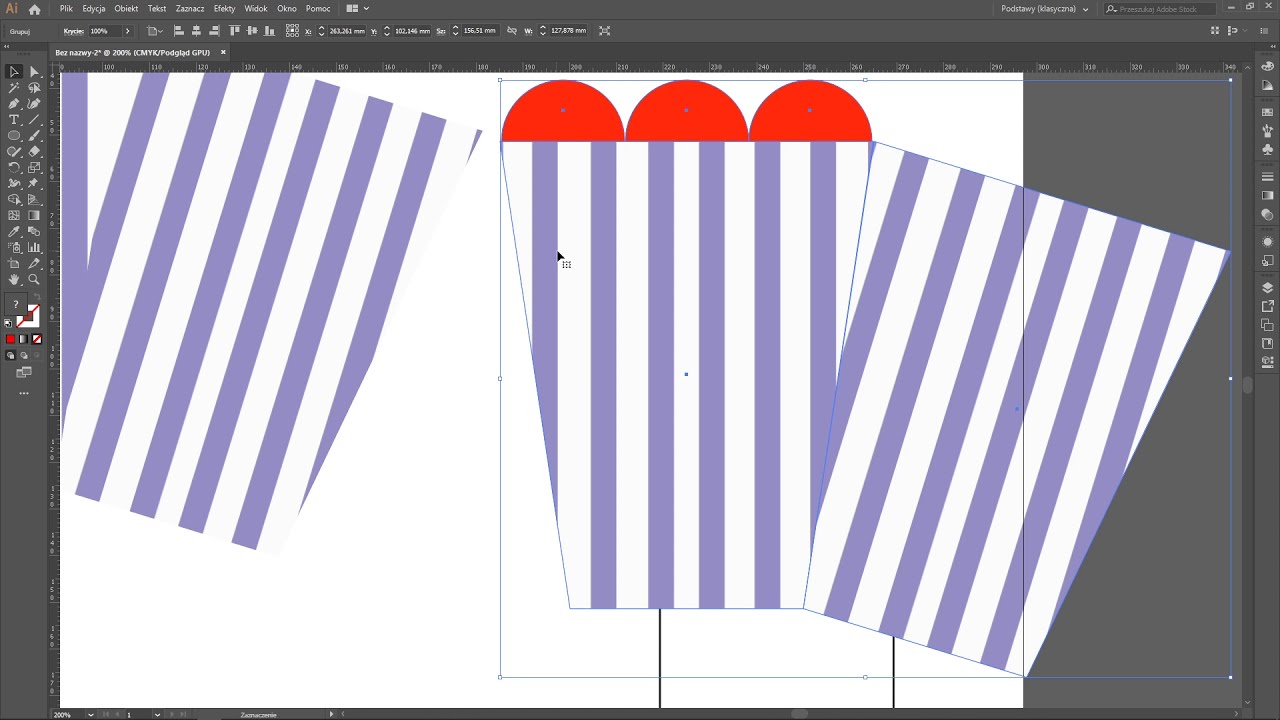Expand the opacity (Krycie) slider arrow
Viewport: 1280px width, 720px height.
pos(127,31)
